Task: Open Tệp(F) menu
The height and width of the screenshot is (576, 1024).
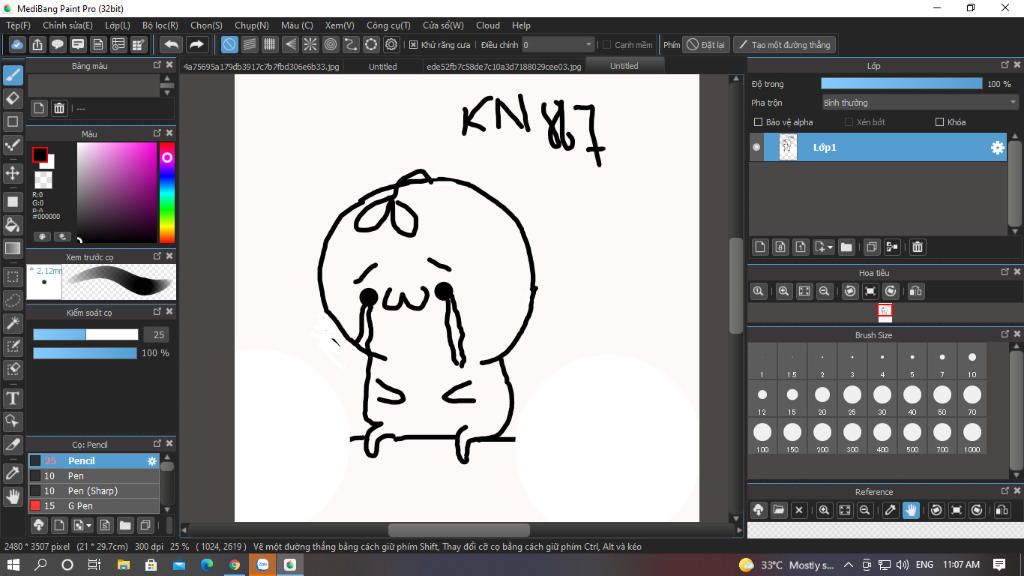Action: (x=18, y=25)
